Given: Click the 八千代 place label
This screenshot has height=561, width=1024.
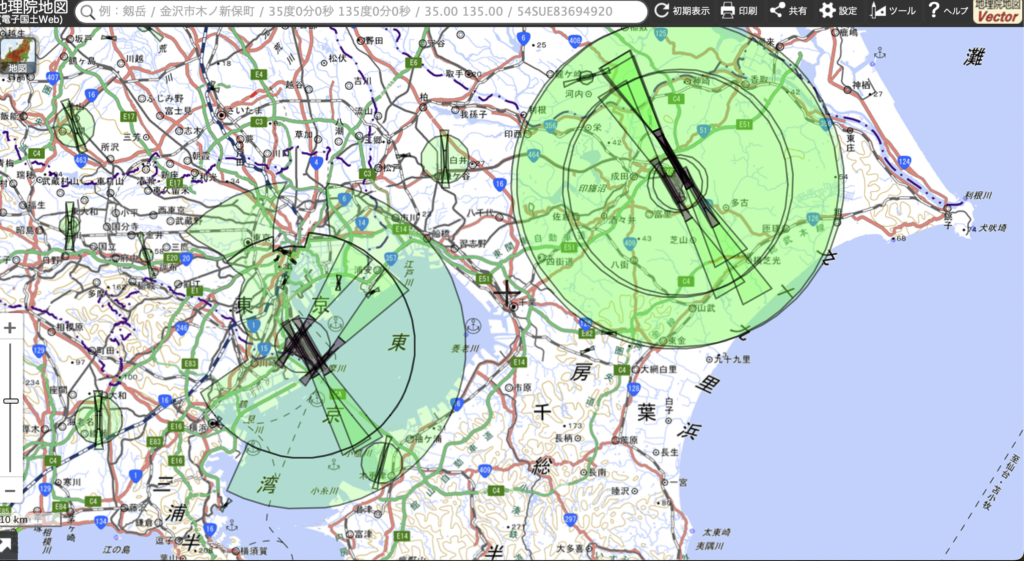Looking at the screenshot, I should [481, 212].
